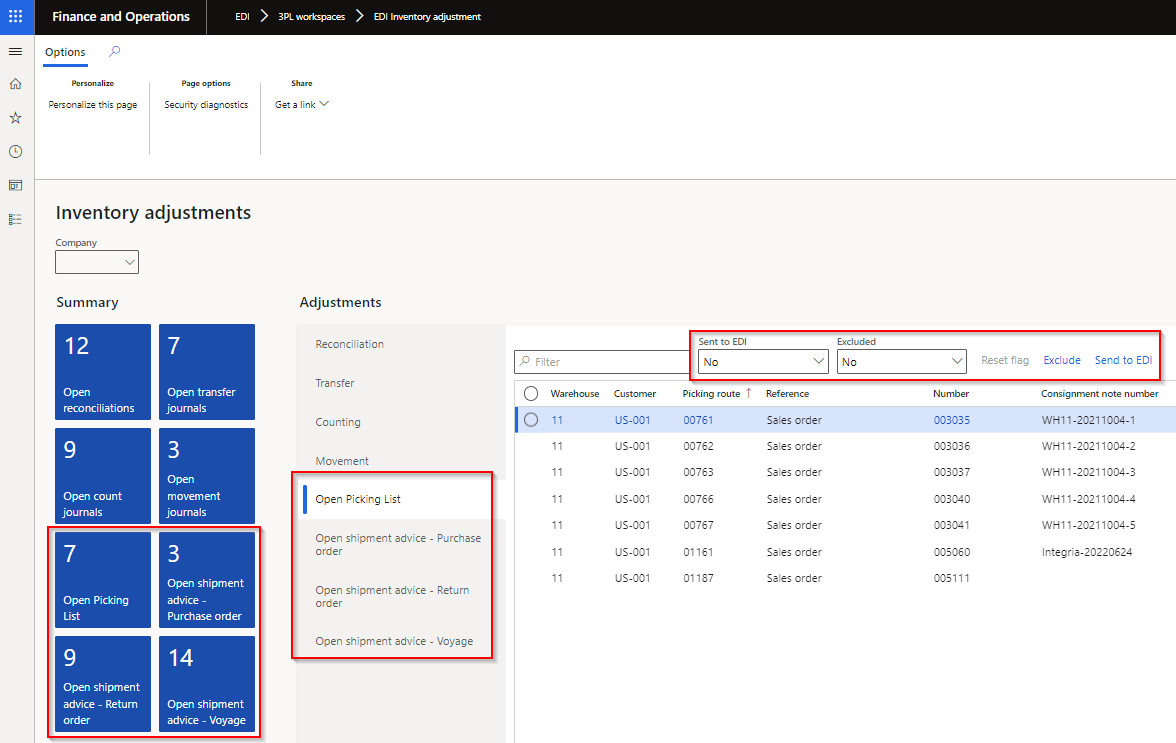Select Open shipment advice - Voyage tab

click(x=394, y=641)
